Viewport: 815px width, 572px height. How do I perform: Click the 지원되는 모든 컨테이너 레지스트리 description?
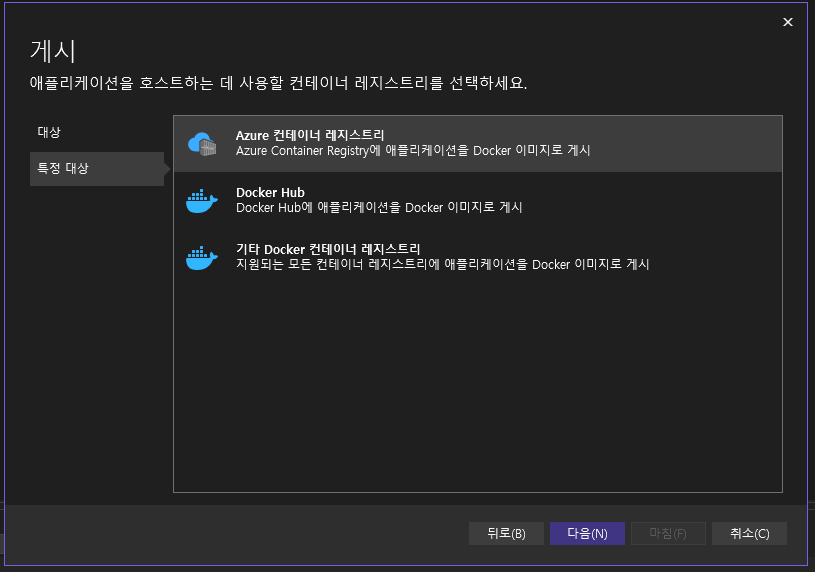point(443,264)
